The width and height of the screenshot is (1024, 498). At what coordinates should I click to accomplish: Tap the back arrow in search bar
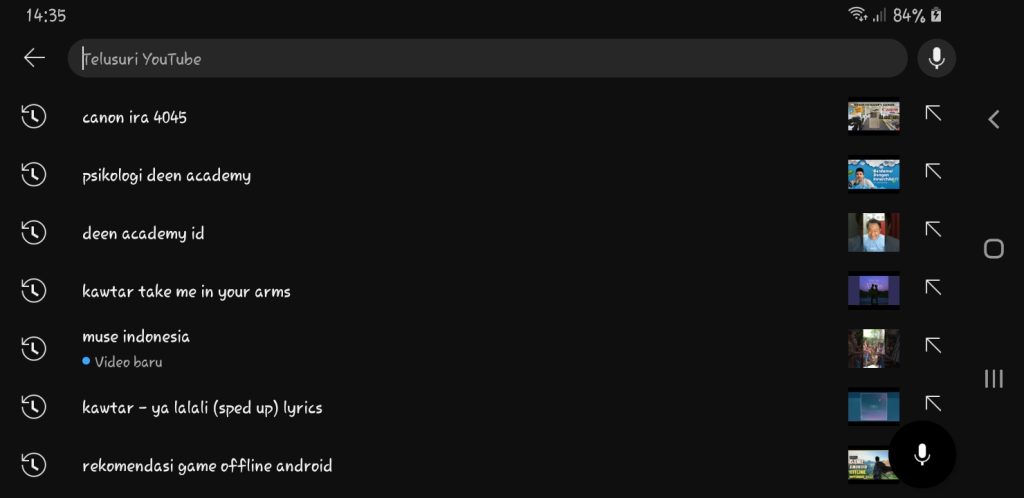point(35,58)
